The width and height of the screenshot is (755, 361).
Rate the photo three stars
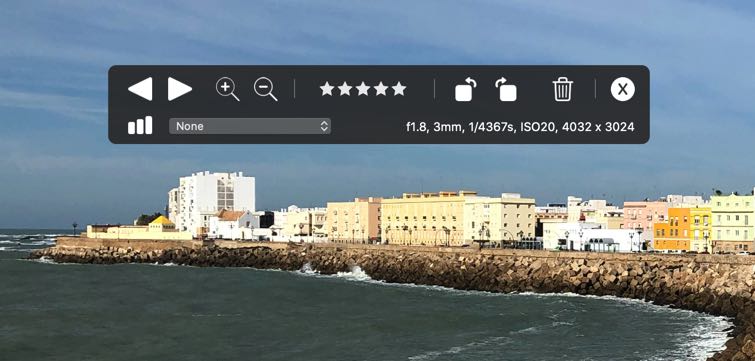point(363,89)
